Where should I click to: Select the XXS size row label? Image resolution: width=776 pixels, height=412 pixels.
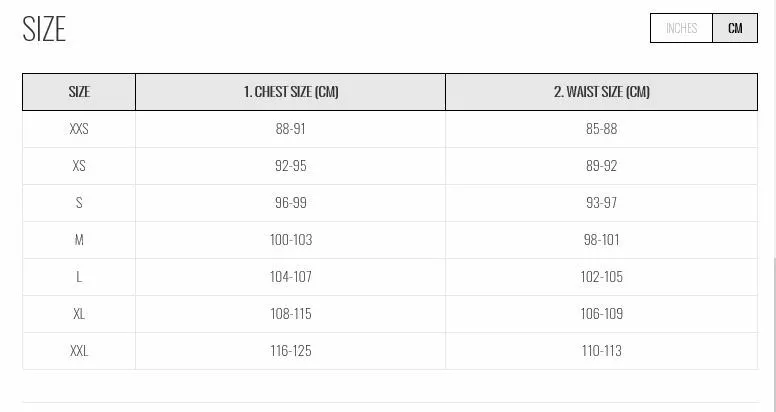coord(79,129)
